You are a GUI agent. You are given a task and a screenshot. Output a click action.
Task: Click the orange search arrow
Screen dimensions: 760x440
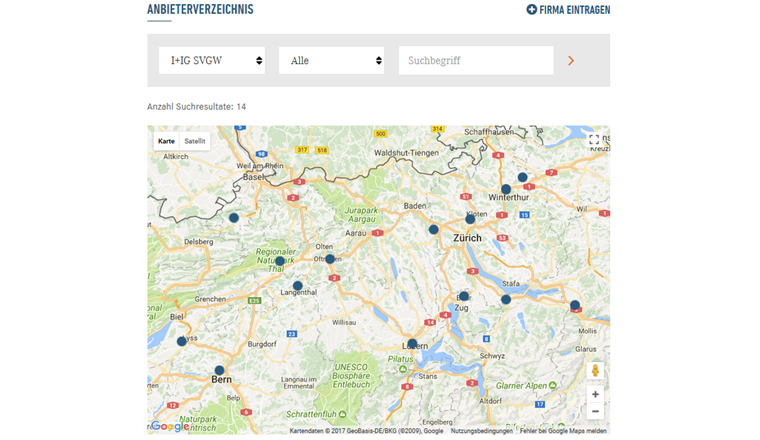[x=571, y=61]
